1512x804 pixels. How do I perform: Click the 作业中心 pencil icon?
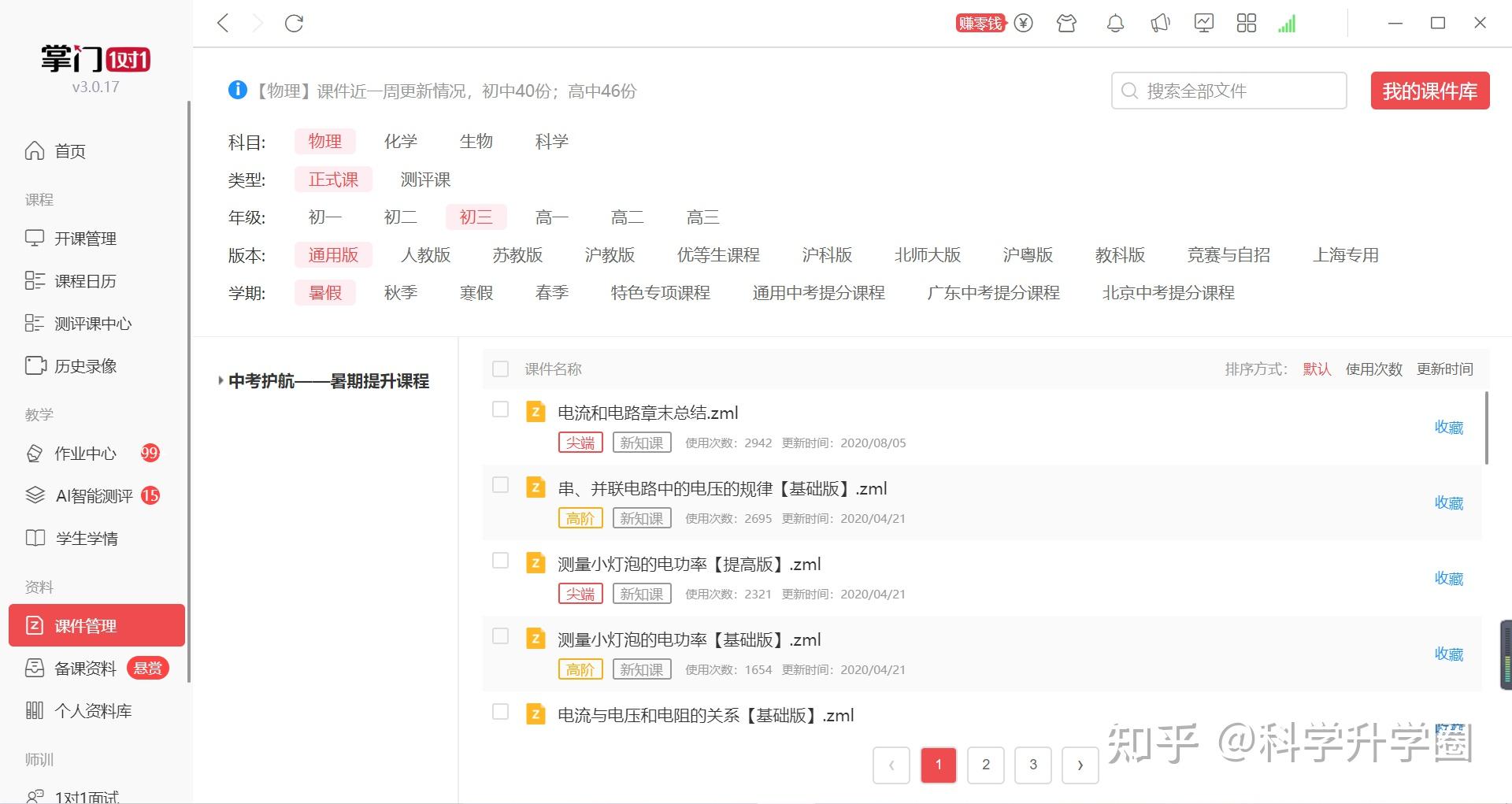click(x=35, y=454)
